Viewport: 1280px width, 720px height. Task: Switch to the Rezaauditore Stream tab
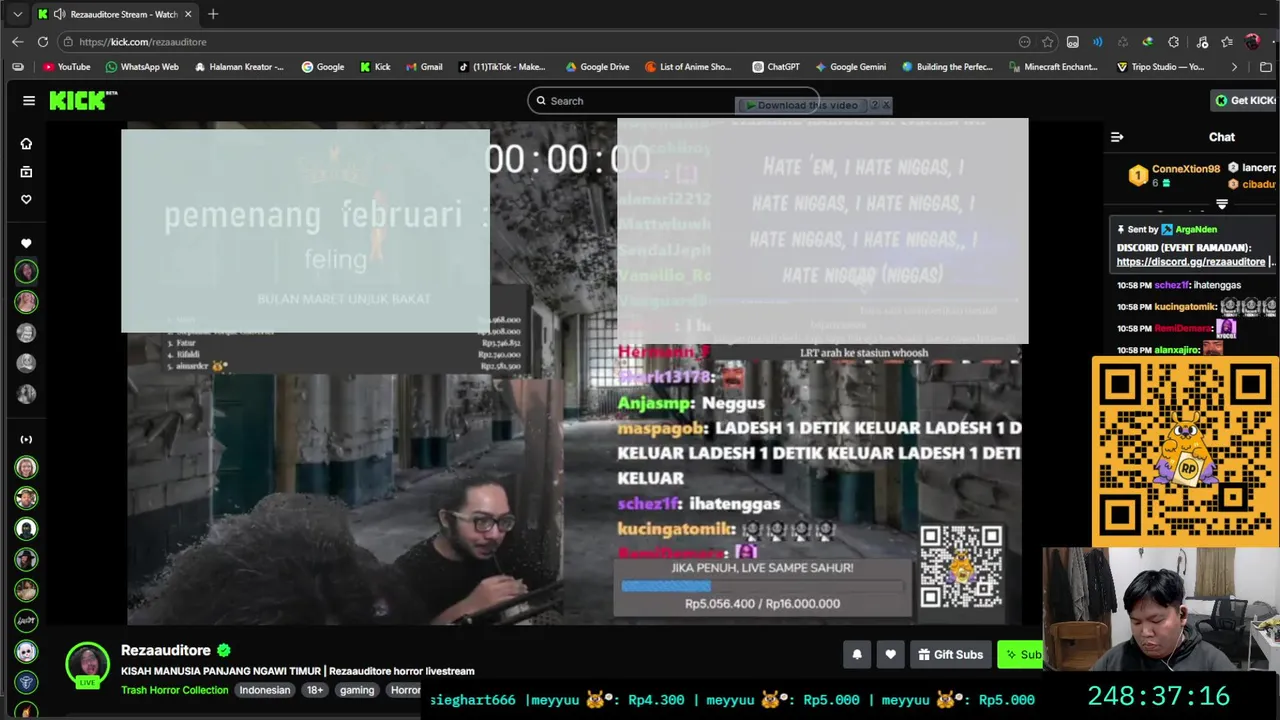115,14
